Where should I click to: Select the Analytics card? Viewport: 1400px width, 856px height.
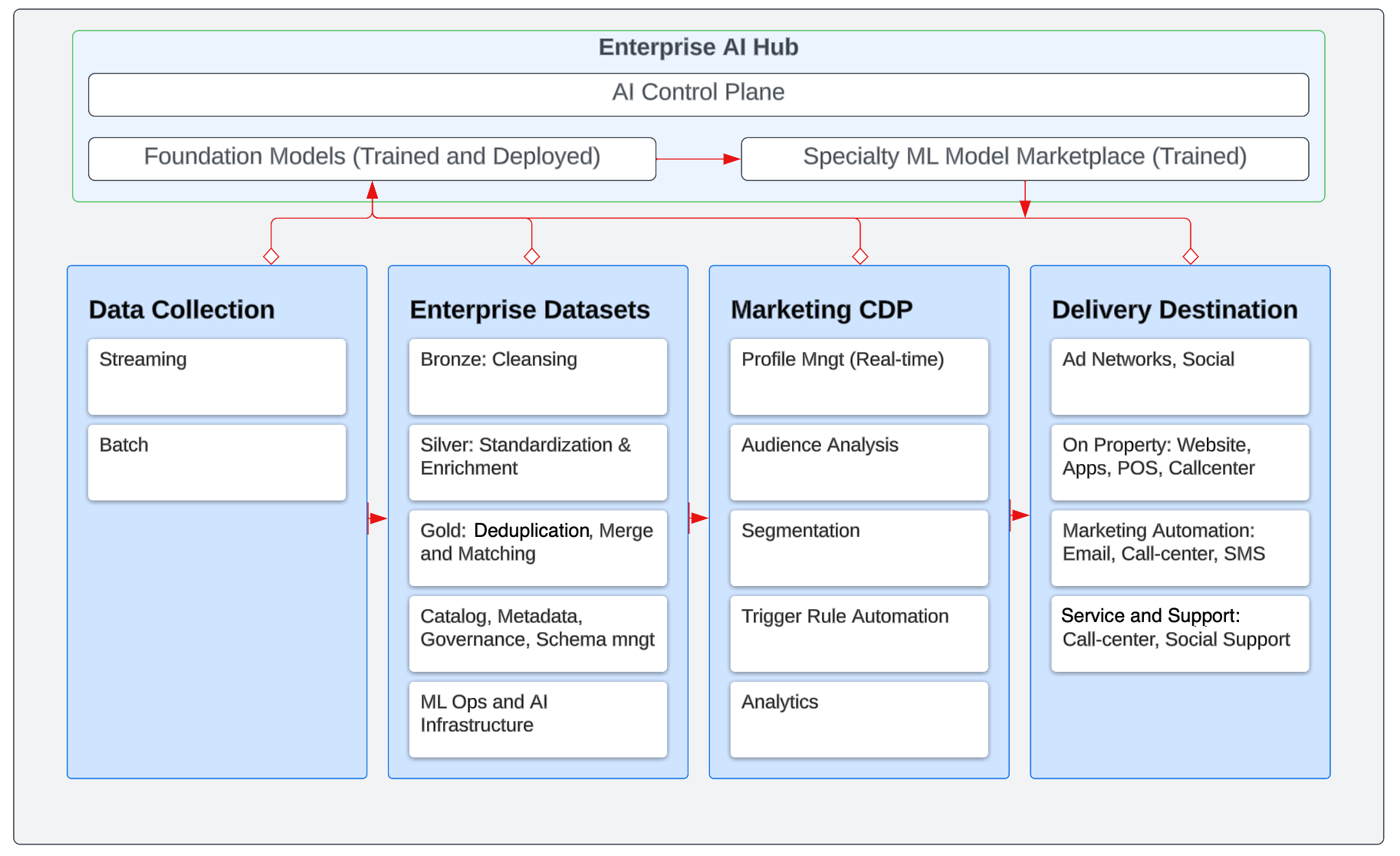coord(859,719)
